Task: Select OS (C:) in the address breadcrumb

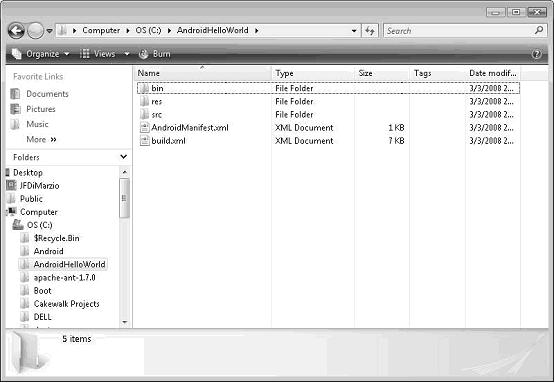Action: (148, 30)
